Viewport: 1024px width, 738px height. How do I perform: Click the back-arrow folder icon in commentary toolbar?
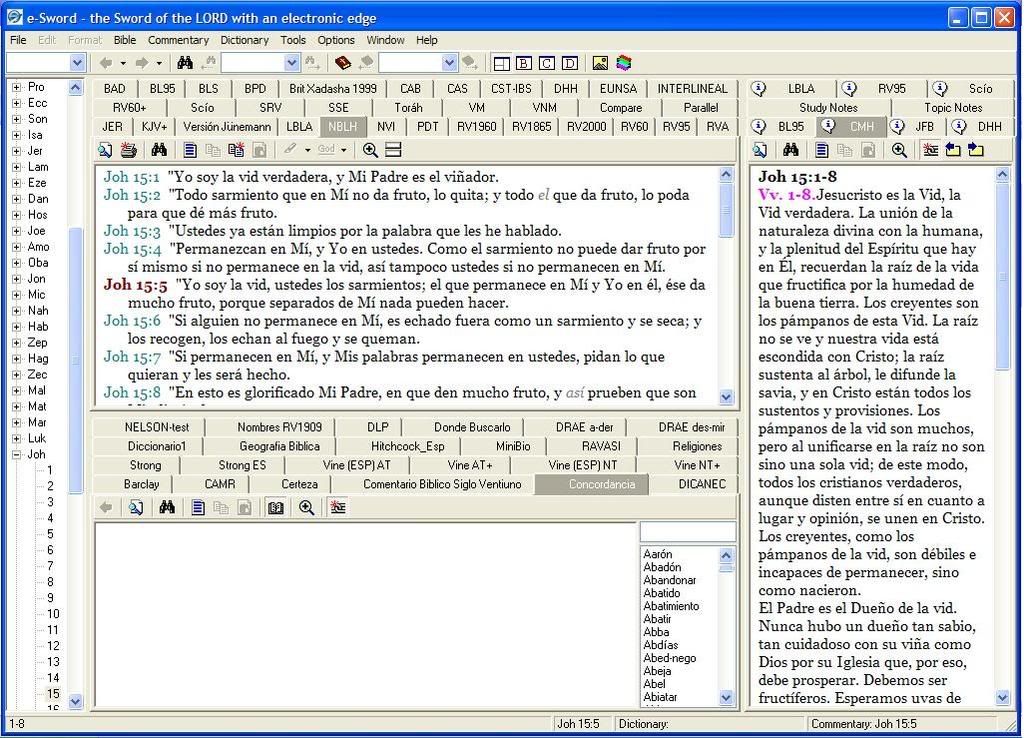click(953, 150)
